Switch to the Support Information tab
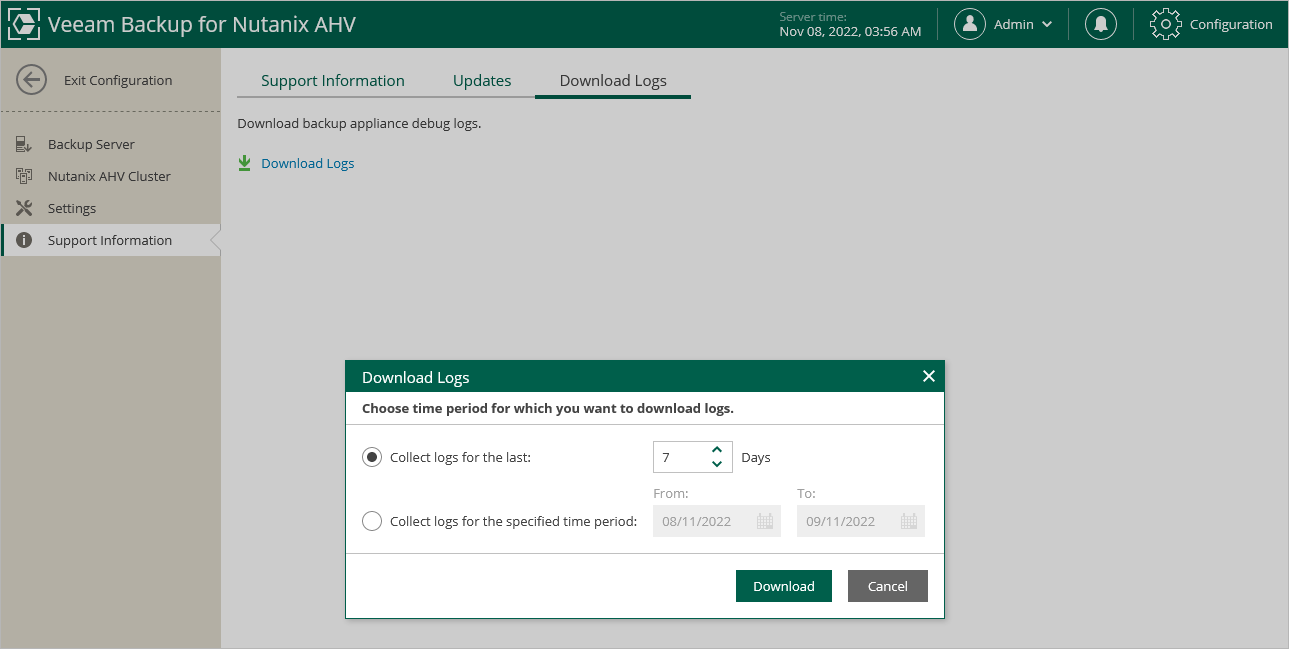1289x649 pixels. tap(333, 81)
